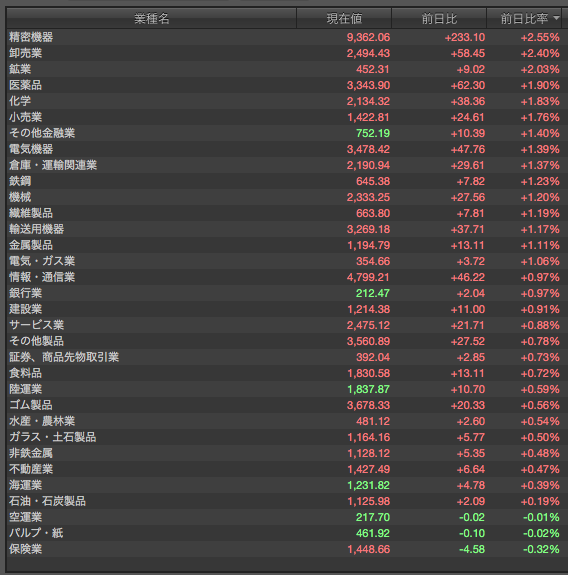Sort by 現在値 column header
Screen dimensions: 568x575
(344, 18)
